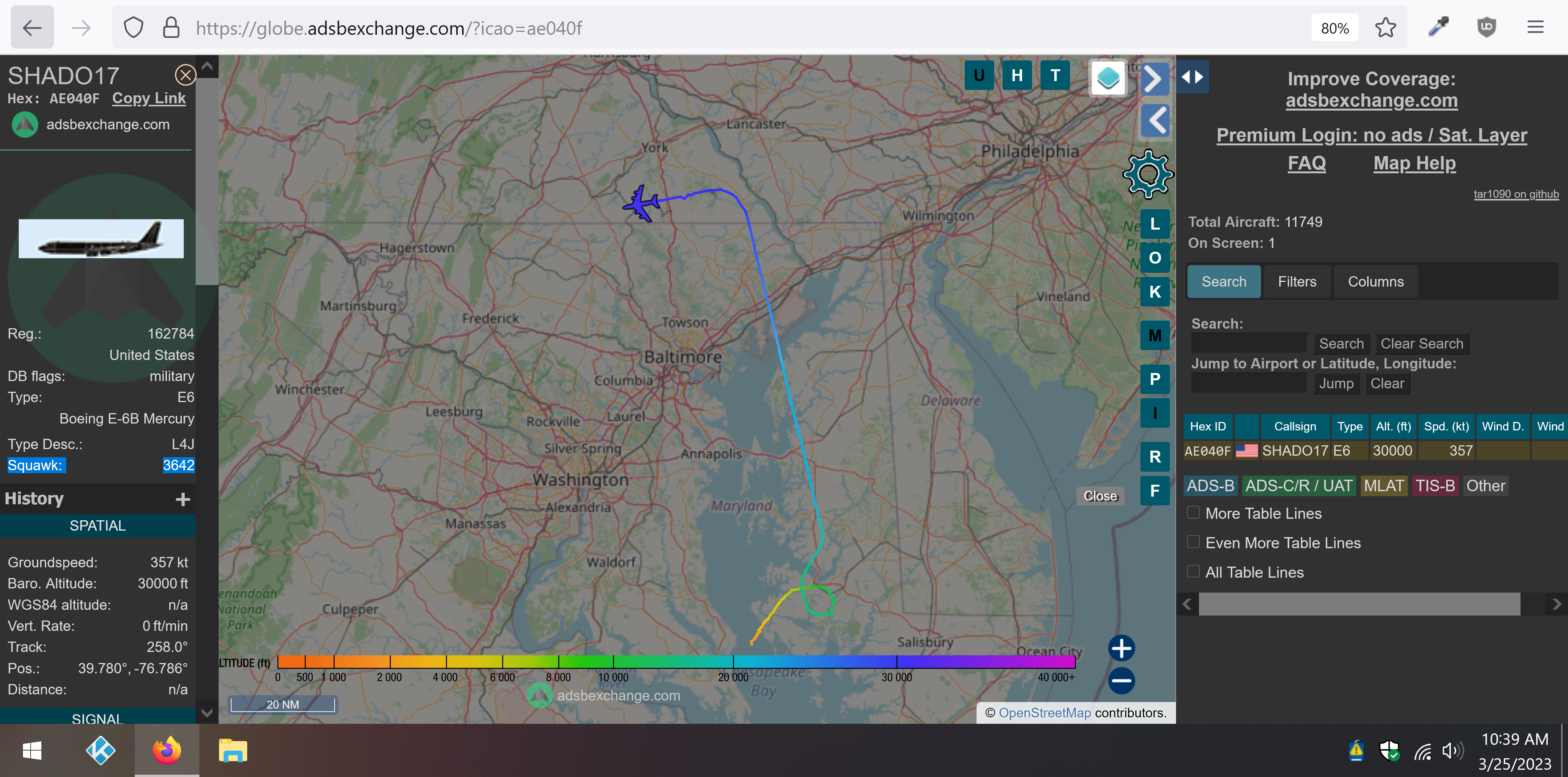The image size is (1568, 777).
Task: Zoom out with the minus button
Action: pyautogui.click(x=1120, y=681)
